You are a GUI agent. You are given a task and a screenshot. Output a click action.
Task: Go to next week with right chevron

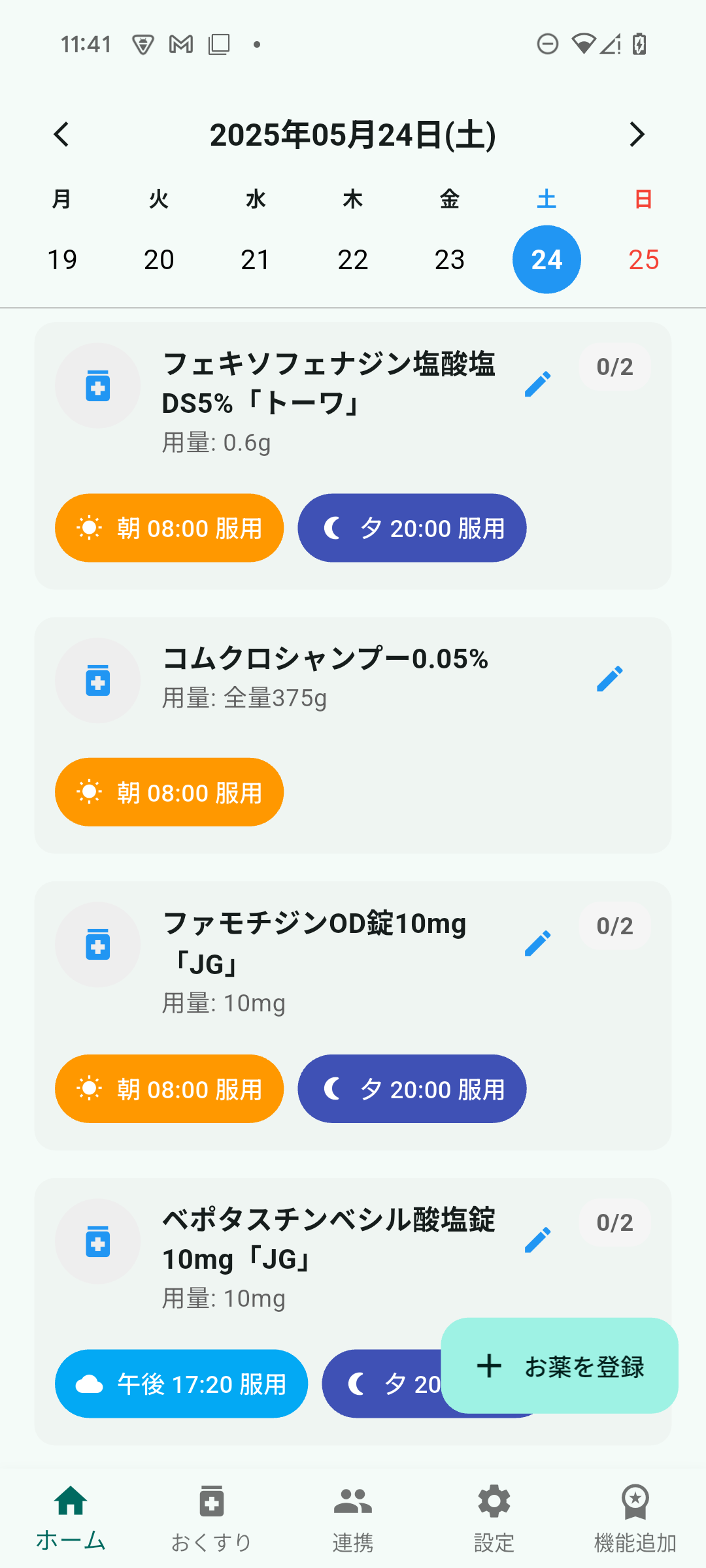tap(637, 135)
